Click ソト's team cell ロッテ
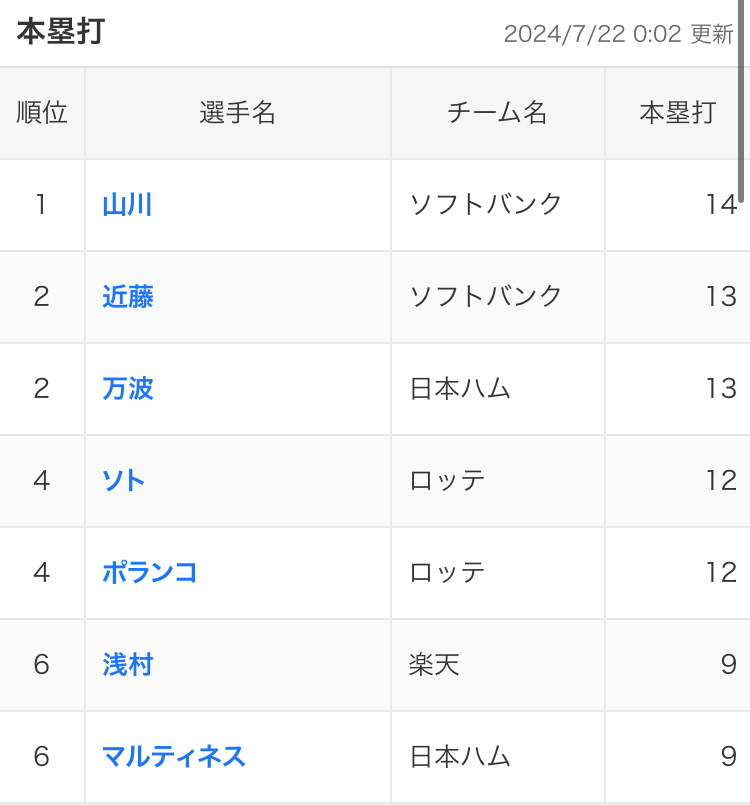 click(447, 481)
